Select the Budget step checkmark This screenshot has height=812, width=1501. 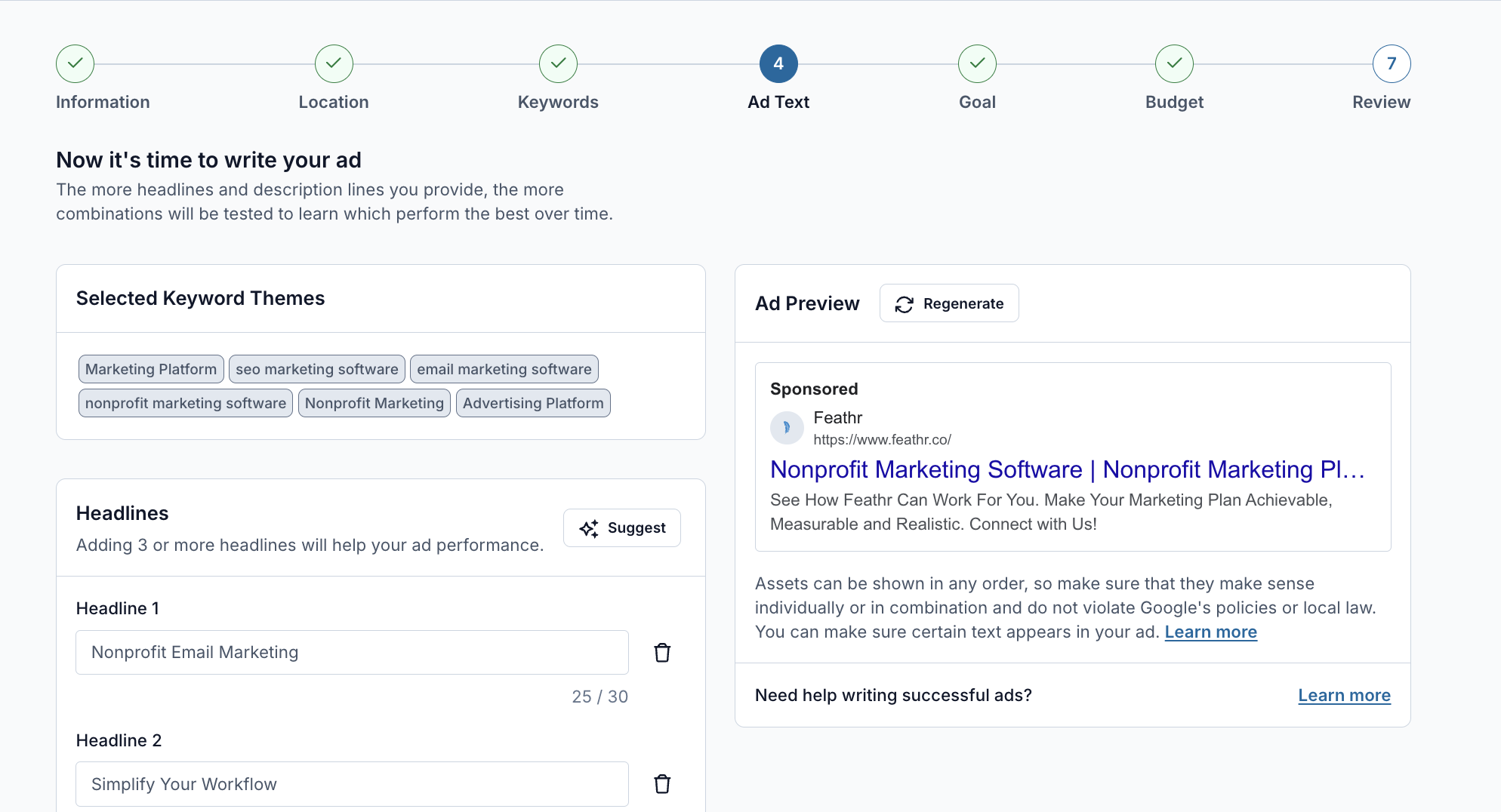1174,64
